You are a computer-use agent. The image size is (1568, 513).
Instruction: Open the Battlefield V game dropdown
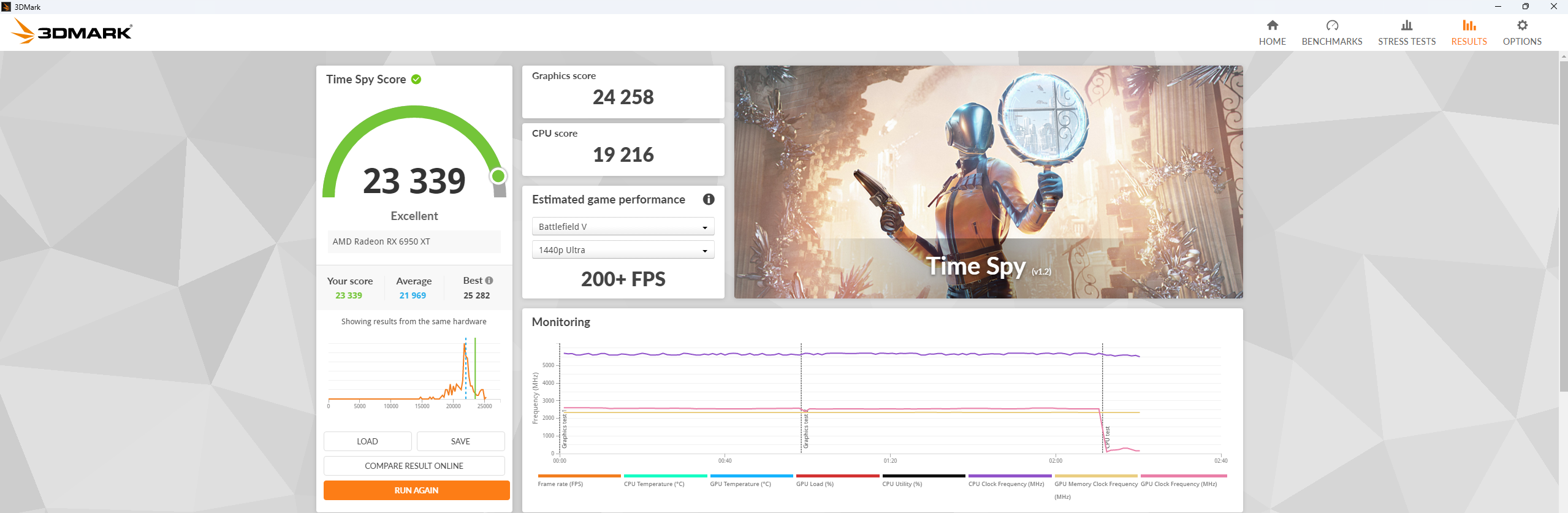(623, 227)
